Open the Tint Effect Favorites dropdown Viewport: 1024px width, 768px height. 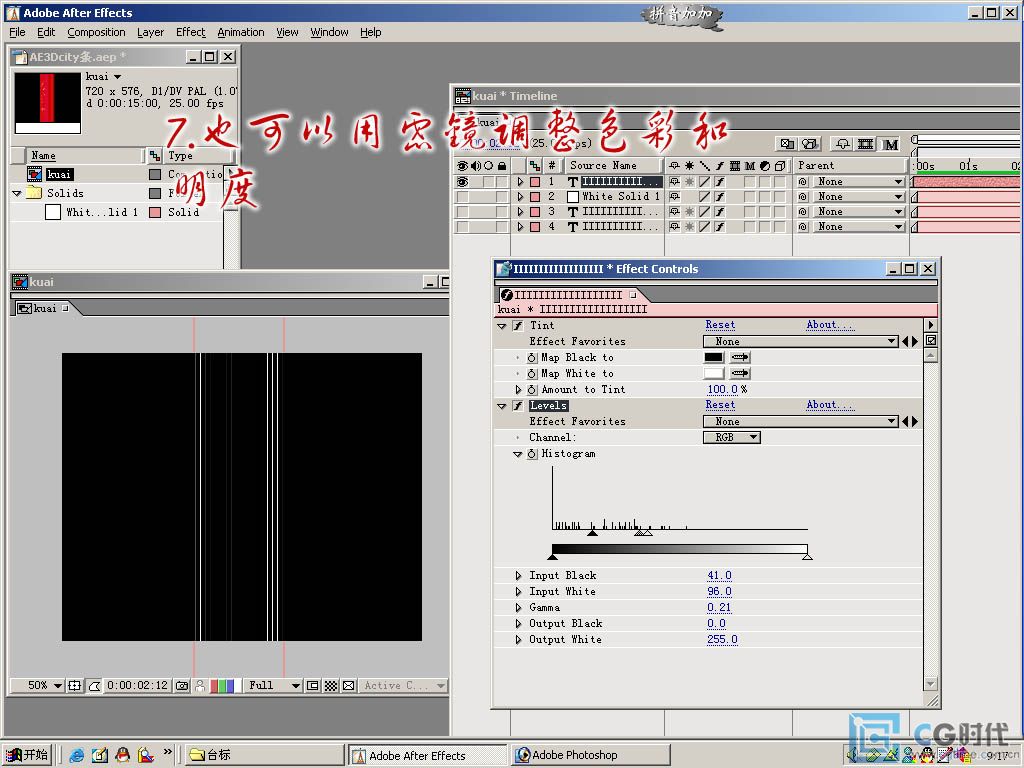(x=801, y=342)
